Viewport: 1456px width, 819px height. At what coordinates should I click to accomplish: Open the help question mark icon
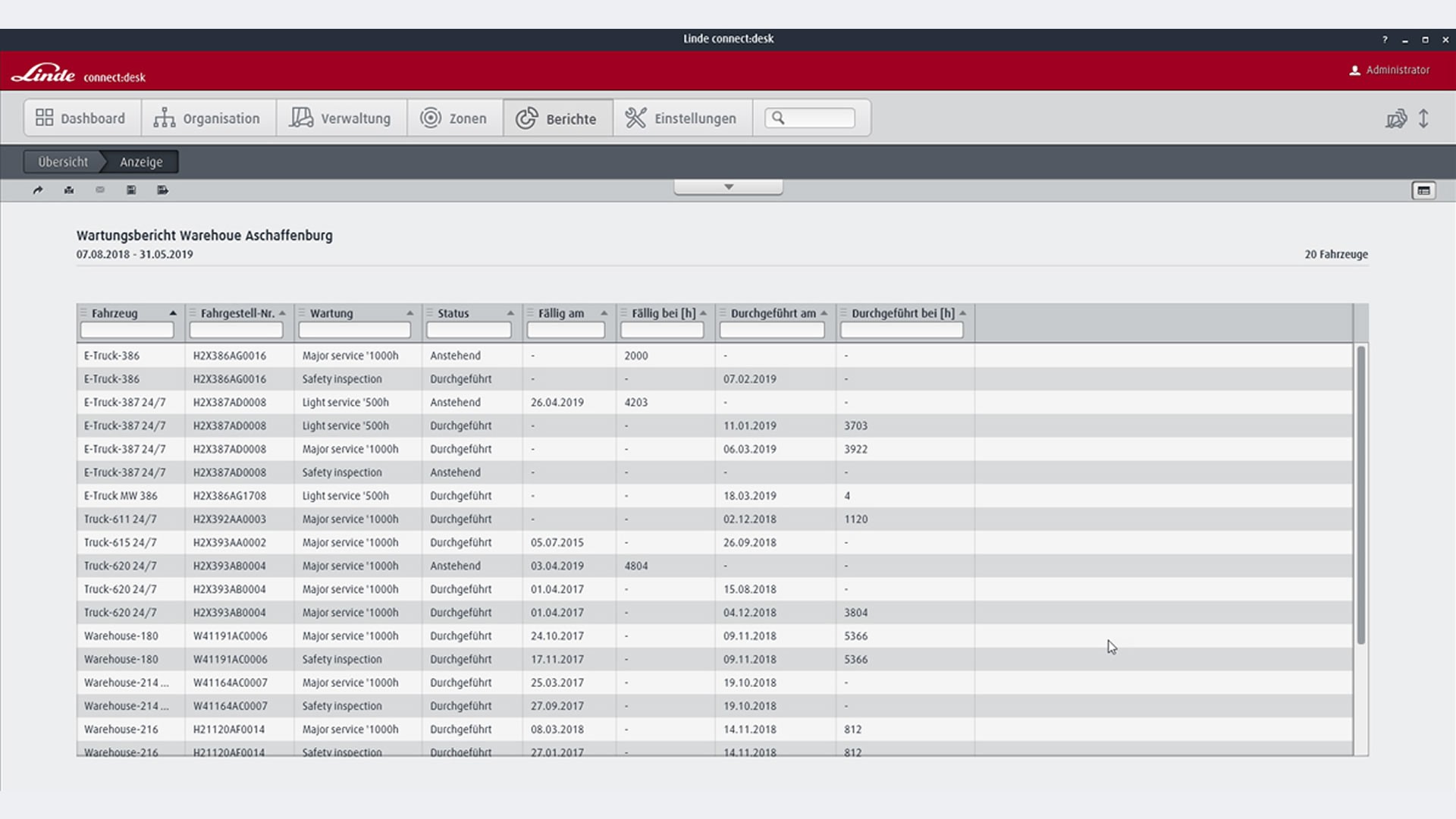tap(1385, 39)
